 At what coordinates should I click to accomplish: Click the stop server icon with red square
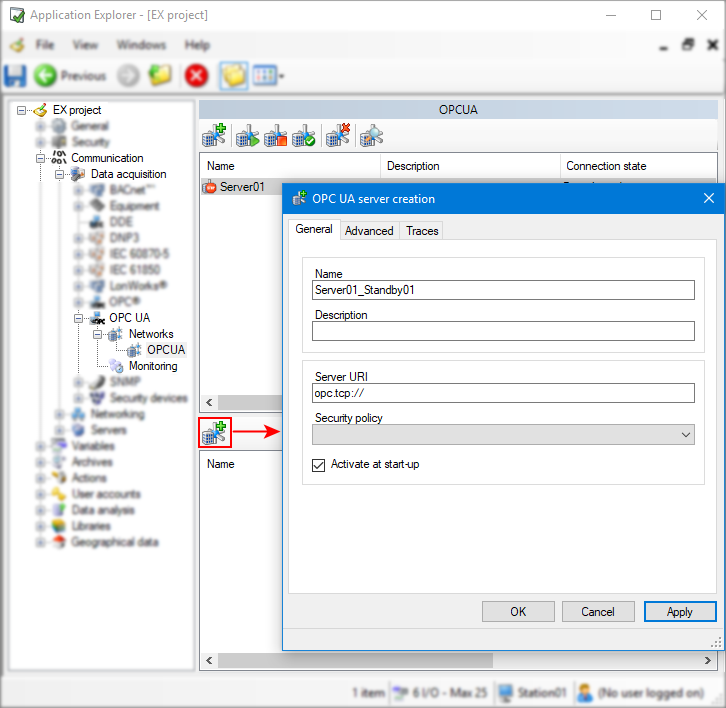[x=276, y=136]
